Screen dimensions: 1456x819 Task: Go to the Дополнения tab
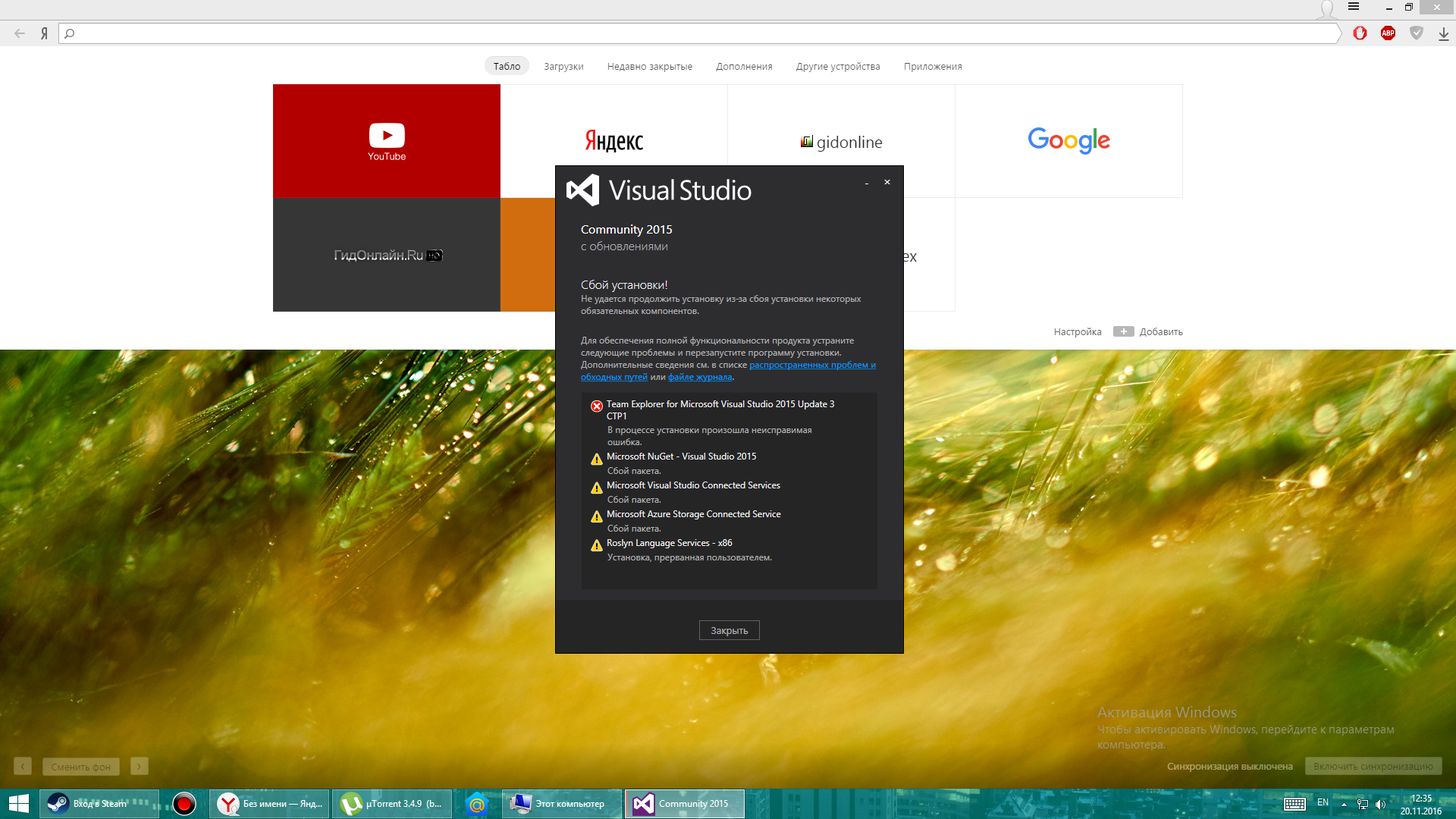pos(744,66)
